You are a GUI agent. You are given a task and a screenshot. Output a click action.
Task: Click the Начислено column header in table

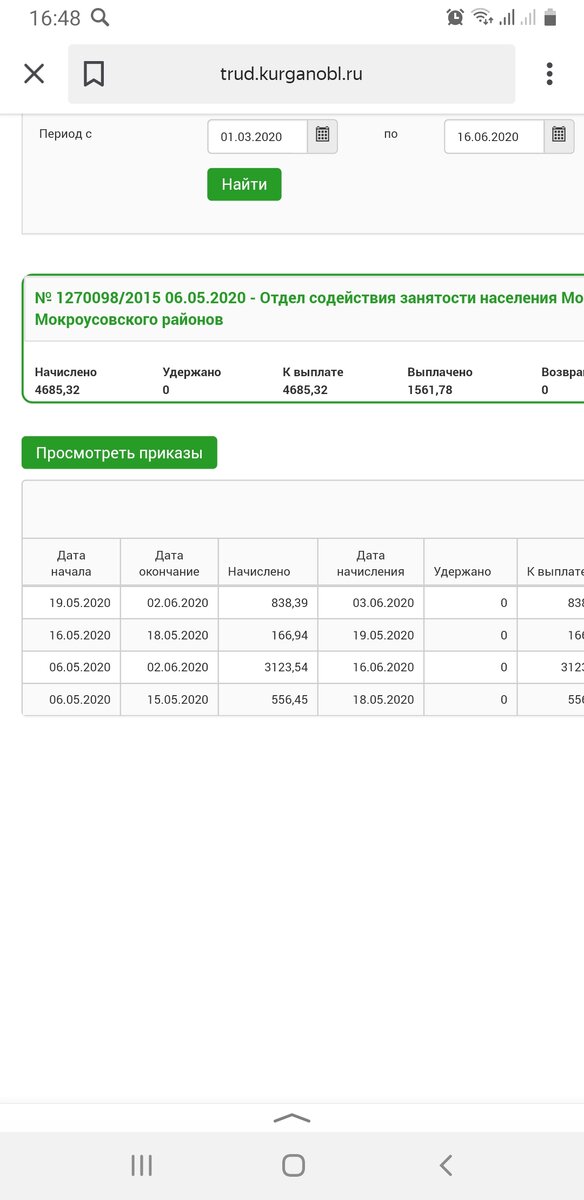(x=268, y=563)
